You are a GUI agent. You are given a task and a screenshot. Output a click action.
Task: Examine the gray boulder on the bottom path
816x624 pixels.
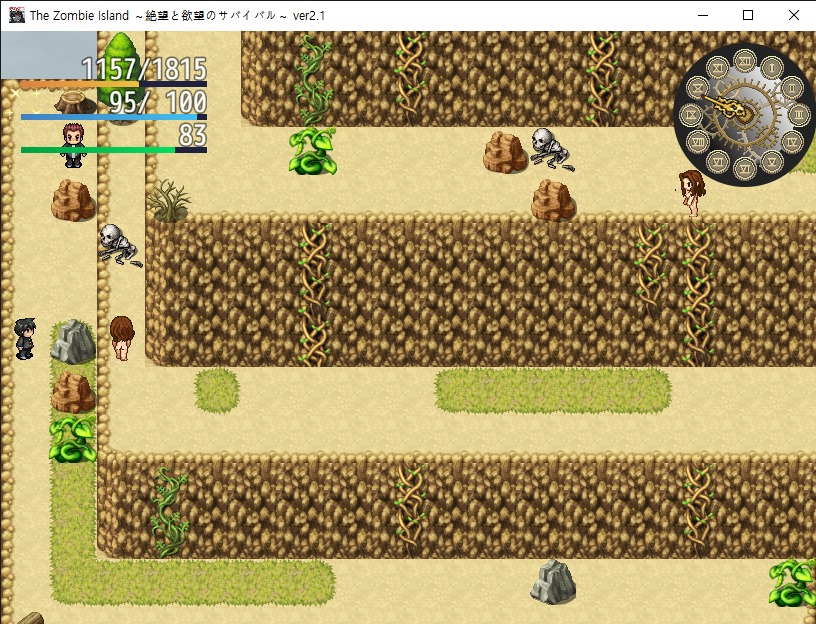tap(553, 582)
